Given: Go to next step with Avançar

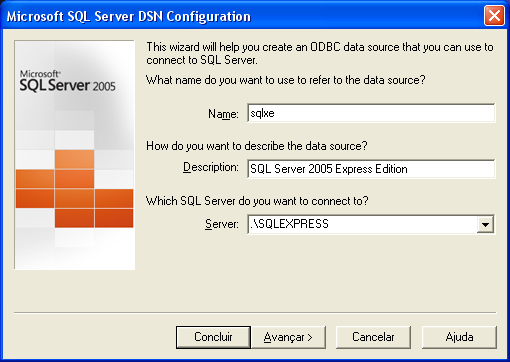Looking at the screenshot, I should pos(288,337).
